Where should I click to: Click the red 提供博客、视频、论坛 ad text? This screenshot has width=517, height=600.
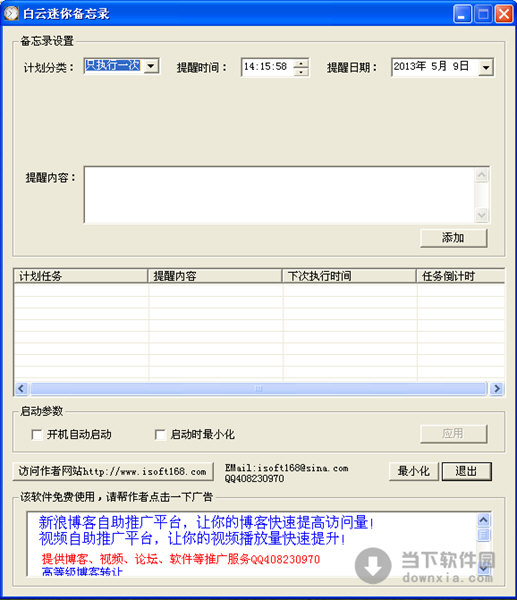click(181, 559)
